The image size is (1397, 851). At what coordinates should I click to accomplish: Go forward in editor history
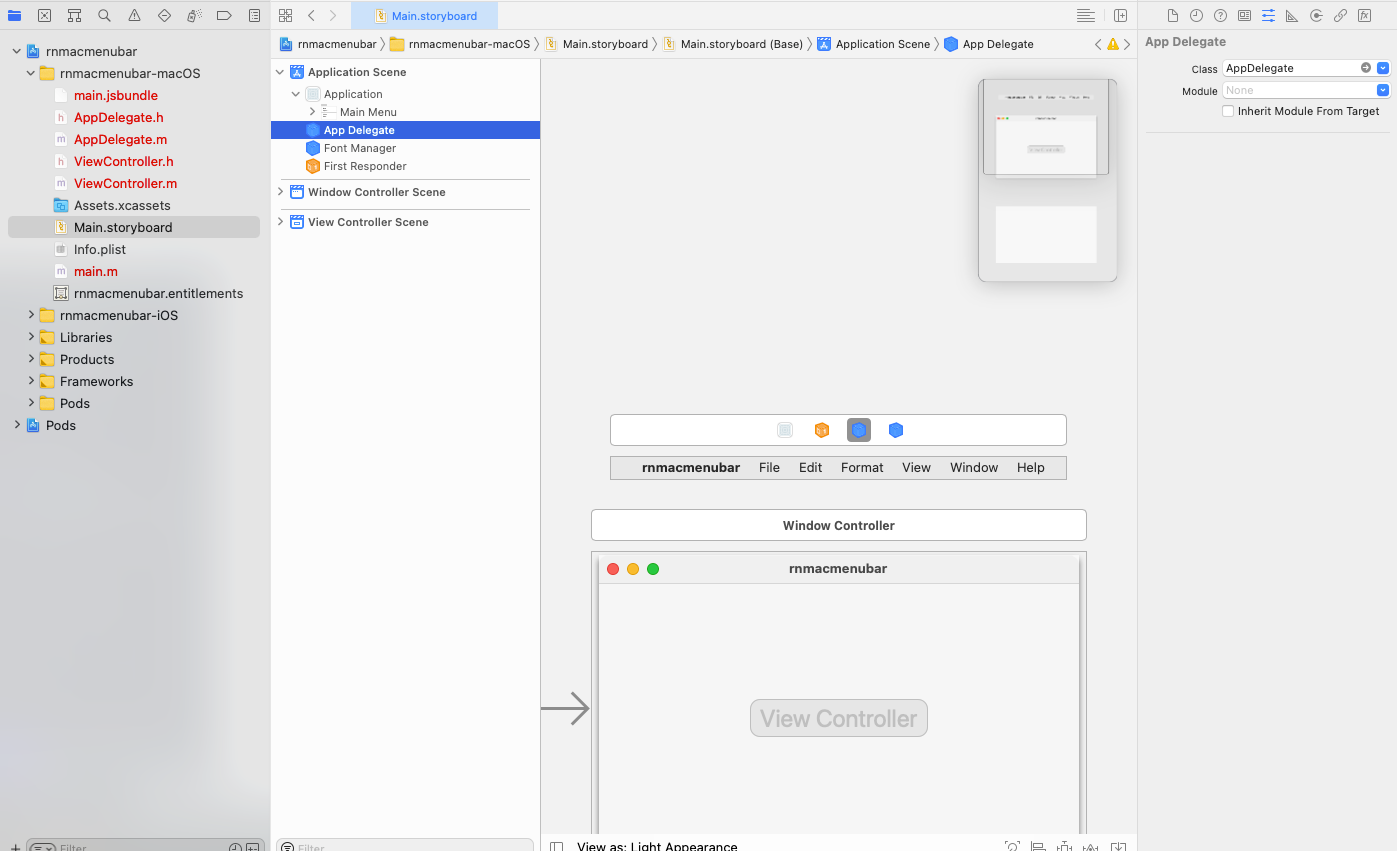tap(333, 16)
